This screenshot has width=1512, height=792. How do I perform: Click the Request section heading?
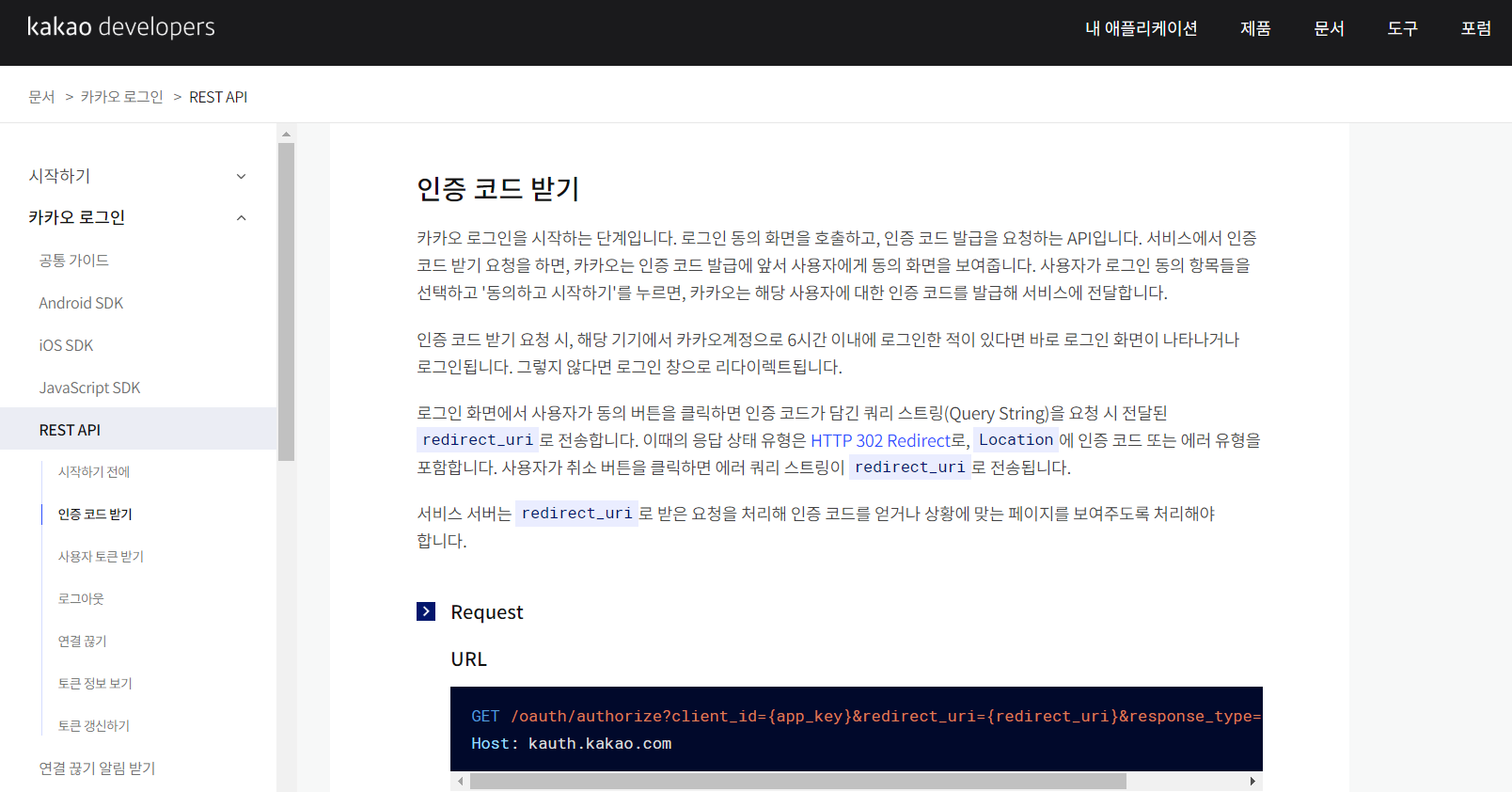click(x=487, y=612)
